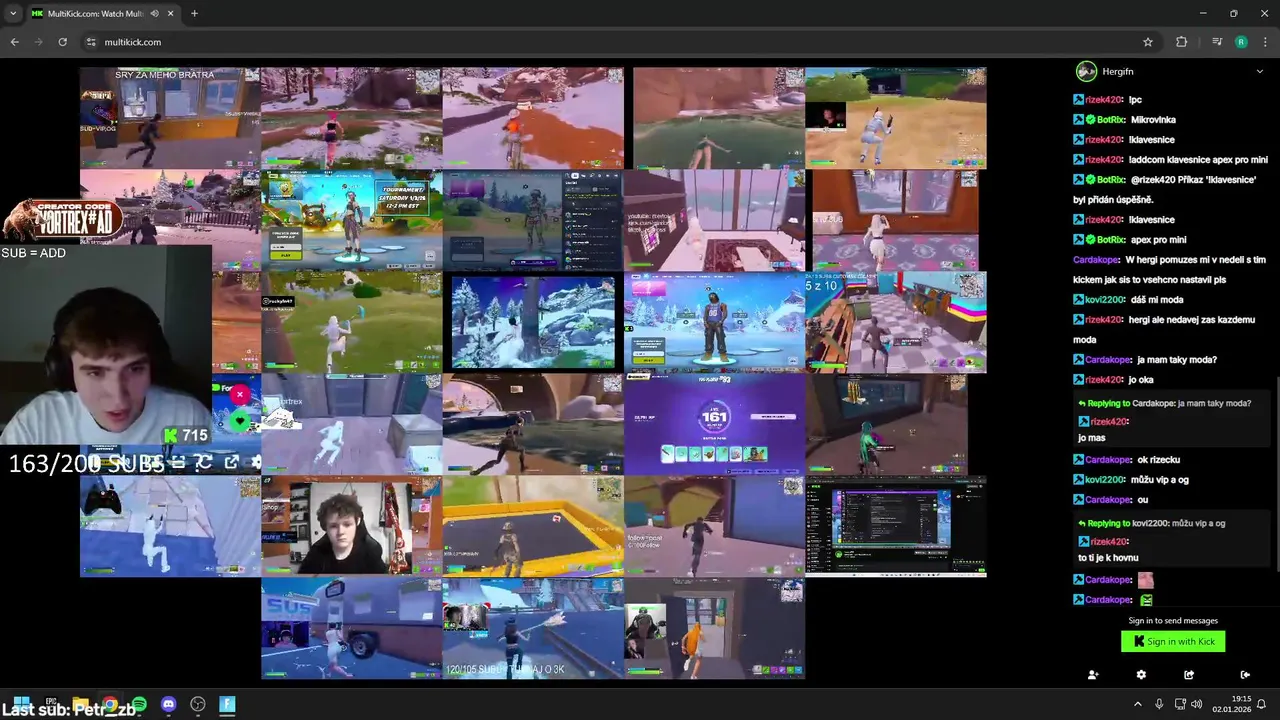The width and height of the screenshot is (1280, 720).
Task: Click the green heart follow button
Action: [x=240, y=421]
